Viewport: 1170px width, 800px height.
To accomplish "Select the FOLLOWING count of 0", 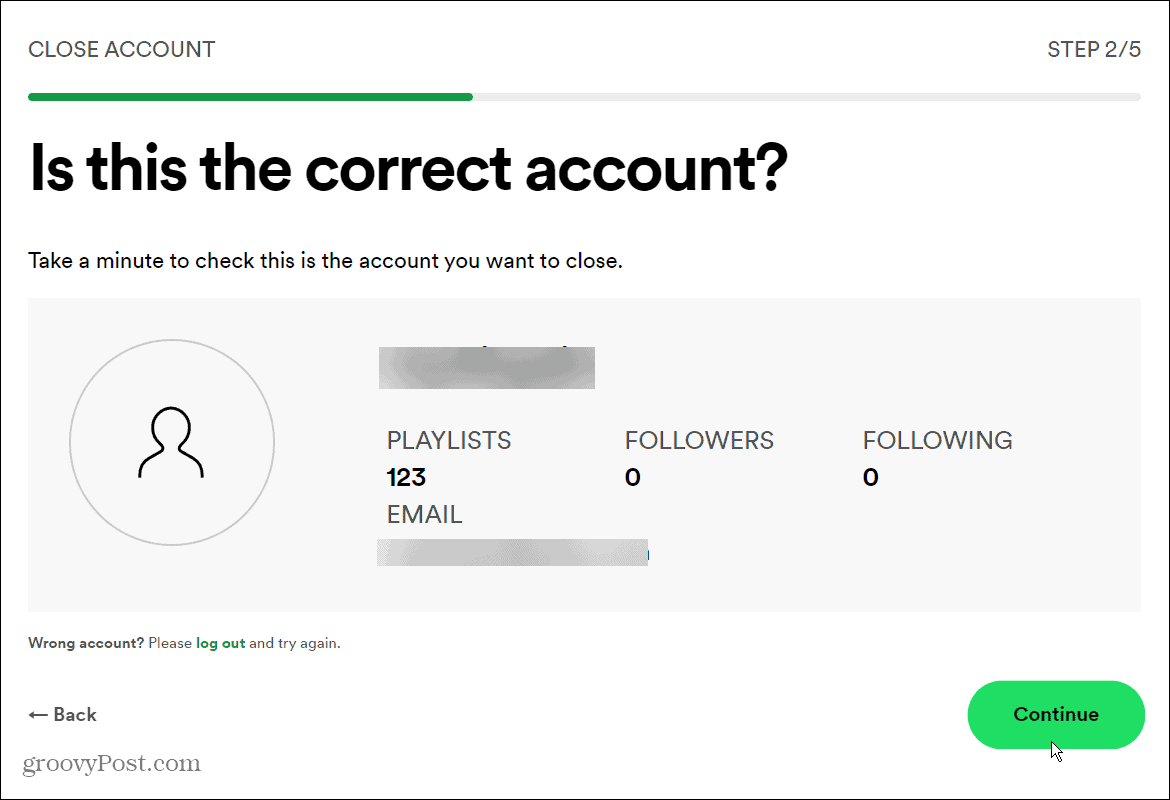I will click(x=870, y=477).
